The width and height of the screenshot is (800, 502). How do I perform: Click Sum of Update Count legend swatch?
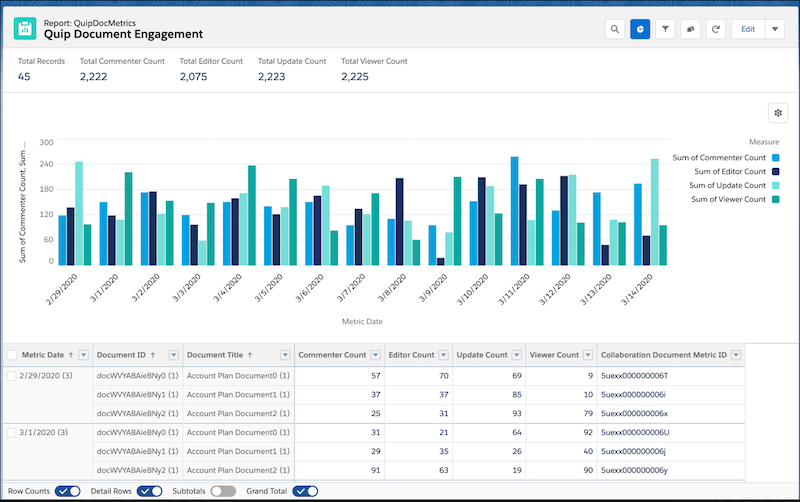point(776,185)
